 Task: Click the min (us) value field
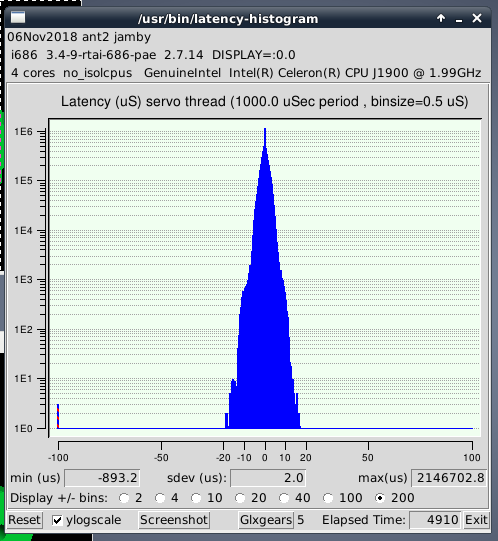point(102,478)
